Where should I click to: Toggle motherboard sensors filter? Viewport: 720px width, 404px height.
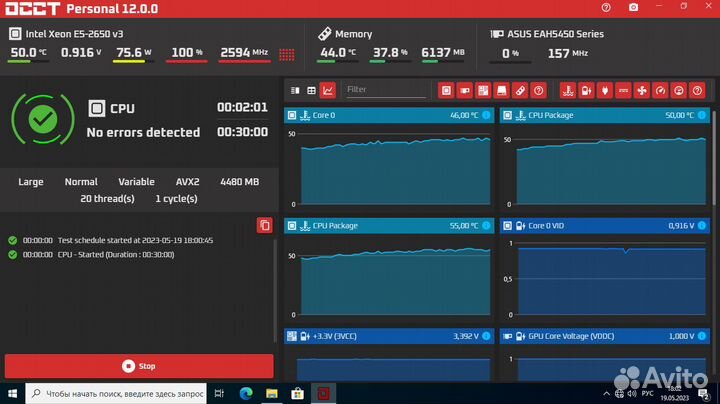(x=483, y=90)
